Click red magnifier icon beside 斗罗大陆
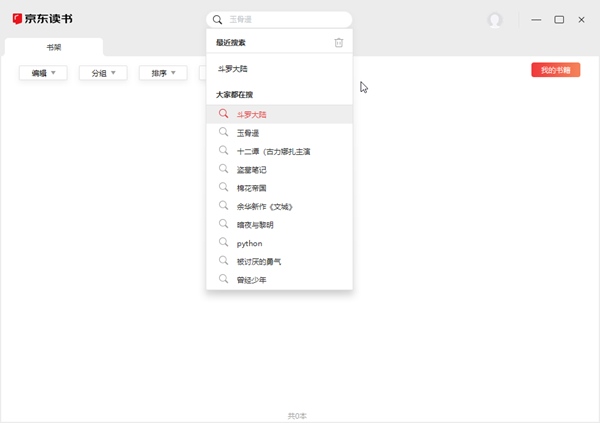600x423 pixels. tap(223, 114)
